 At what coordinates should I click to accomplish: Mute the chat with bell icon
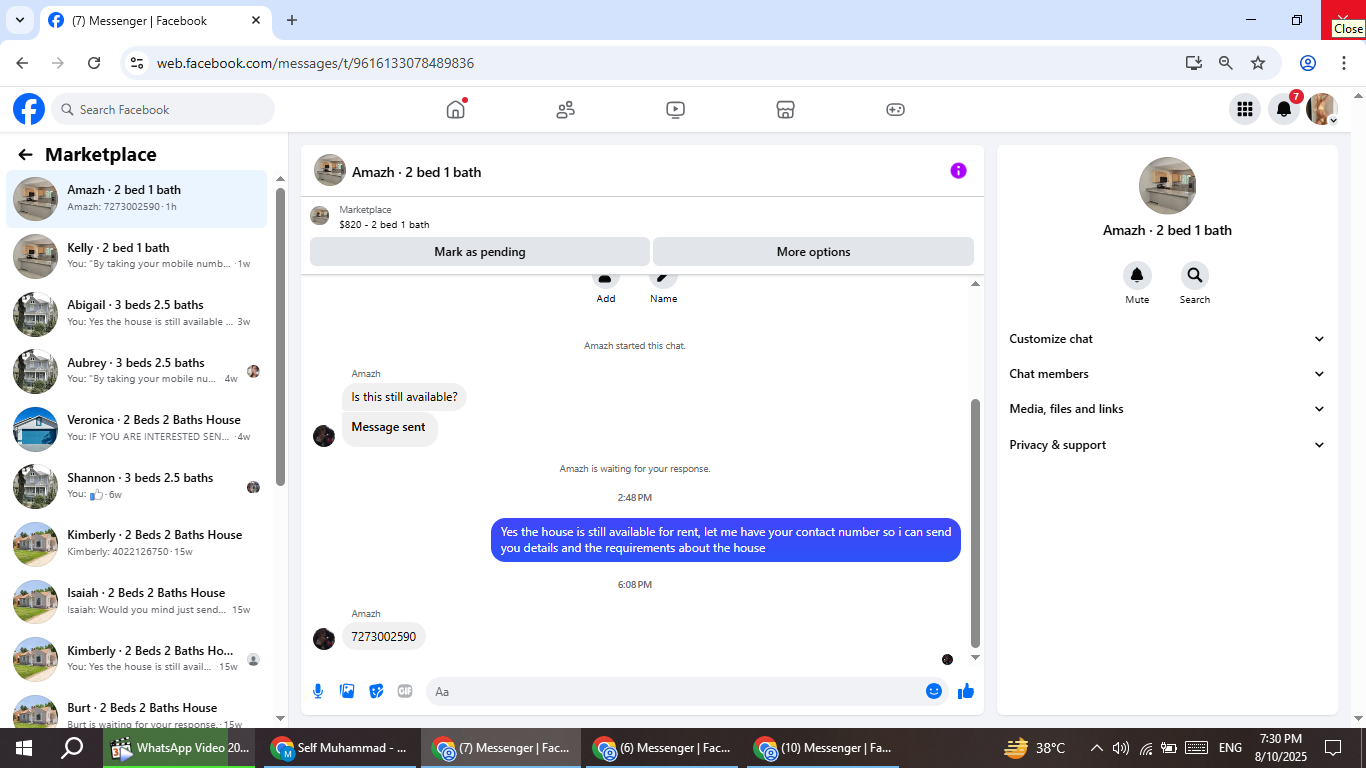point(1137,275)
